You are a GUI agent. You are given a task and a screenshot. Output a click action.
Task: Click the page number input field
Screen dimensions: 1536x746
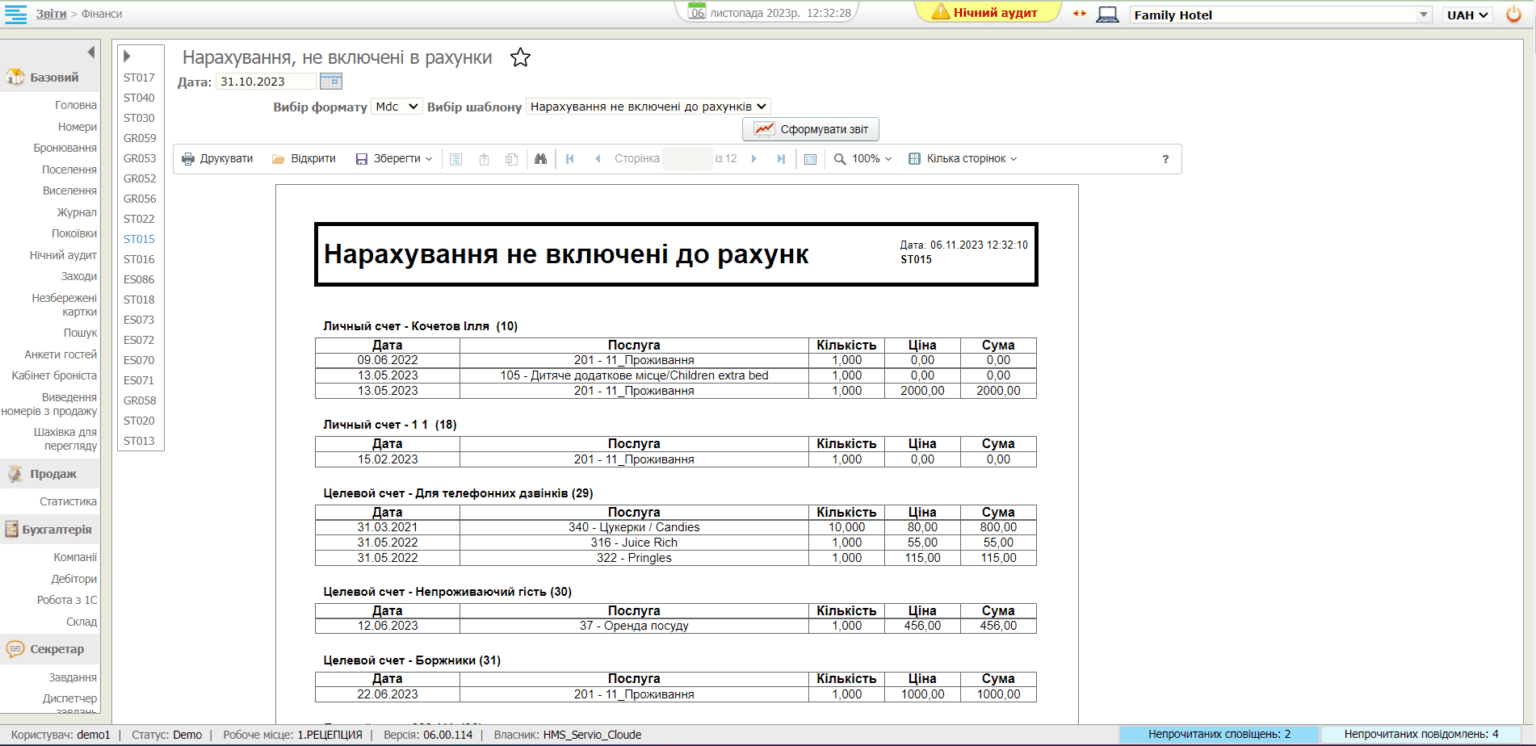(x=688, y=158)
